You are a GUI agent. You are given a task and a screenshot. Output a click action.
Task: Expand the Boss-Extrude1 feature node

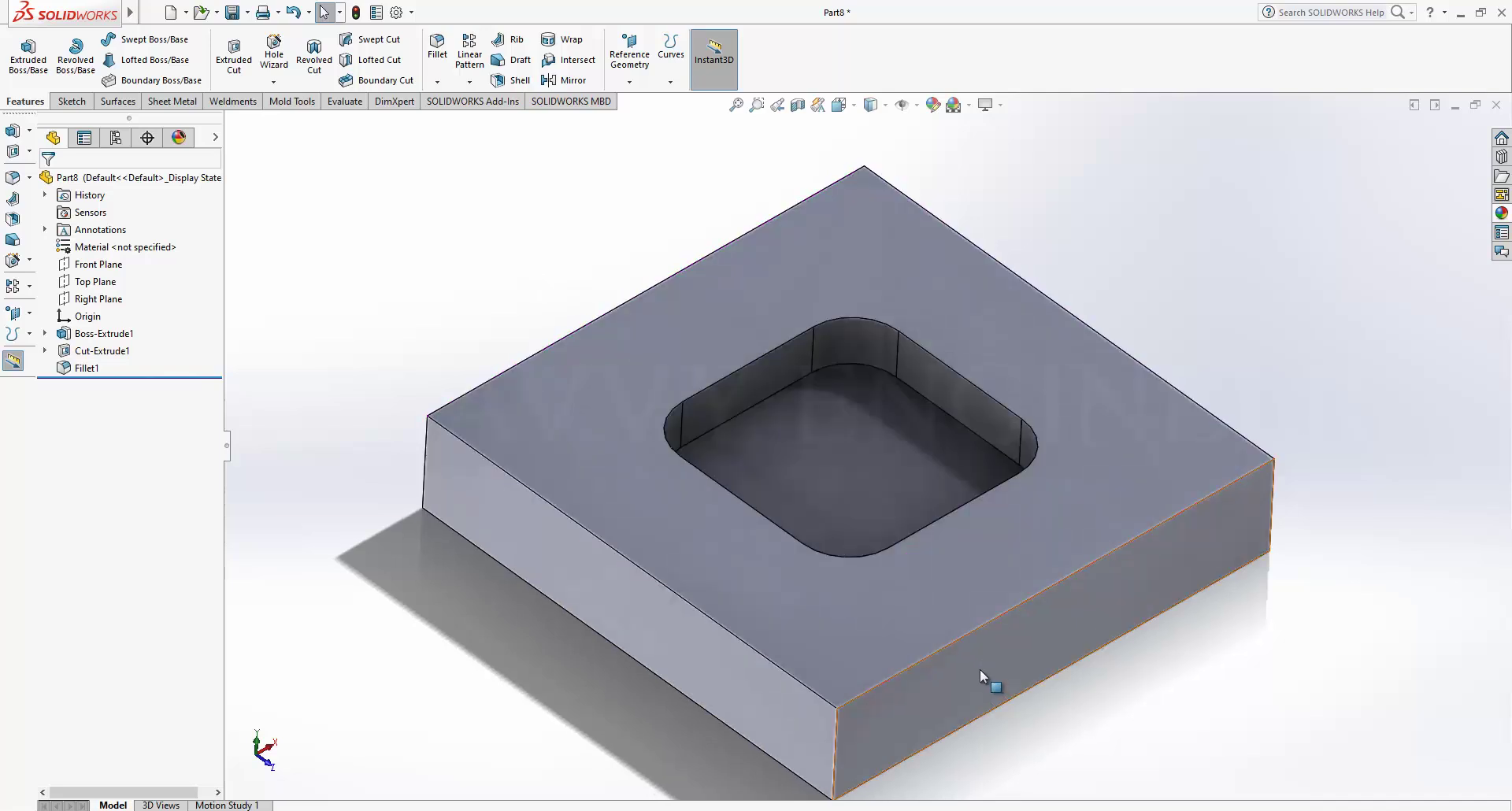45,334
